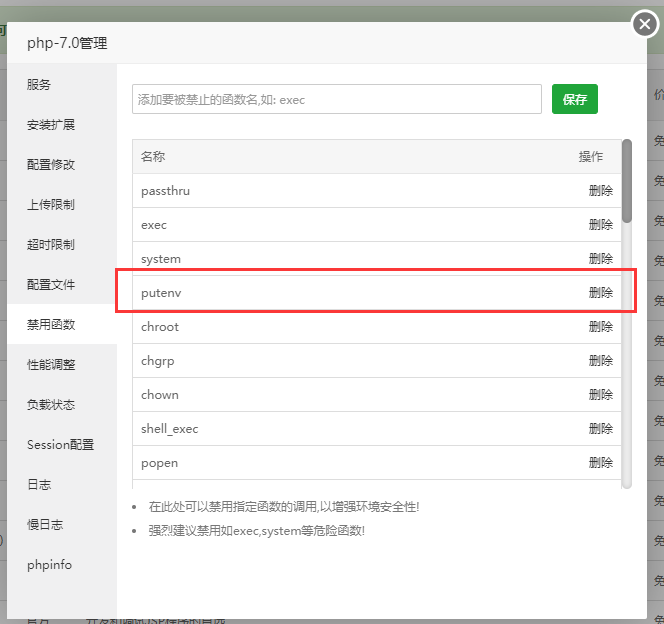Image resolution: width=664 pixels, height=624 pixels.
Task: Click the green 保存 button
Action: (x=574, y=99)
